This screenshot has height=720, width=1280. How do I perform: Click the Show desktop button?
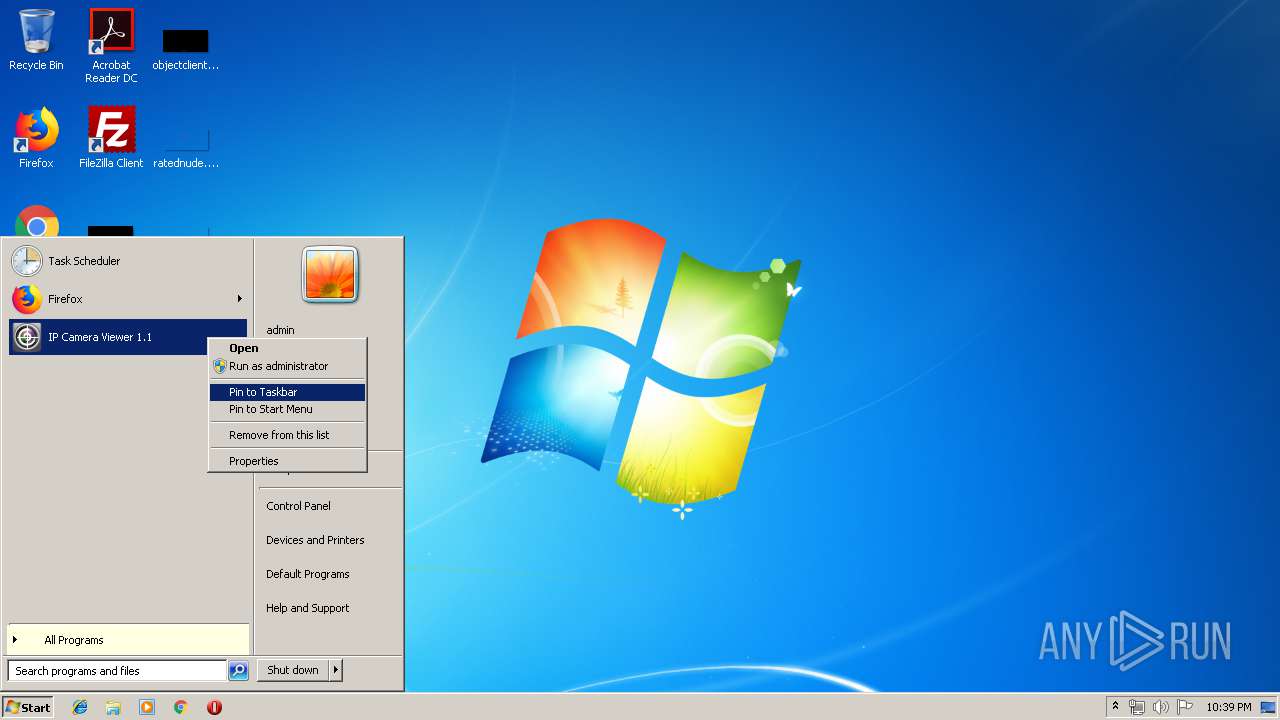pyautogui.click(x=1268, y=707)
